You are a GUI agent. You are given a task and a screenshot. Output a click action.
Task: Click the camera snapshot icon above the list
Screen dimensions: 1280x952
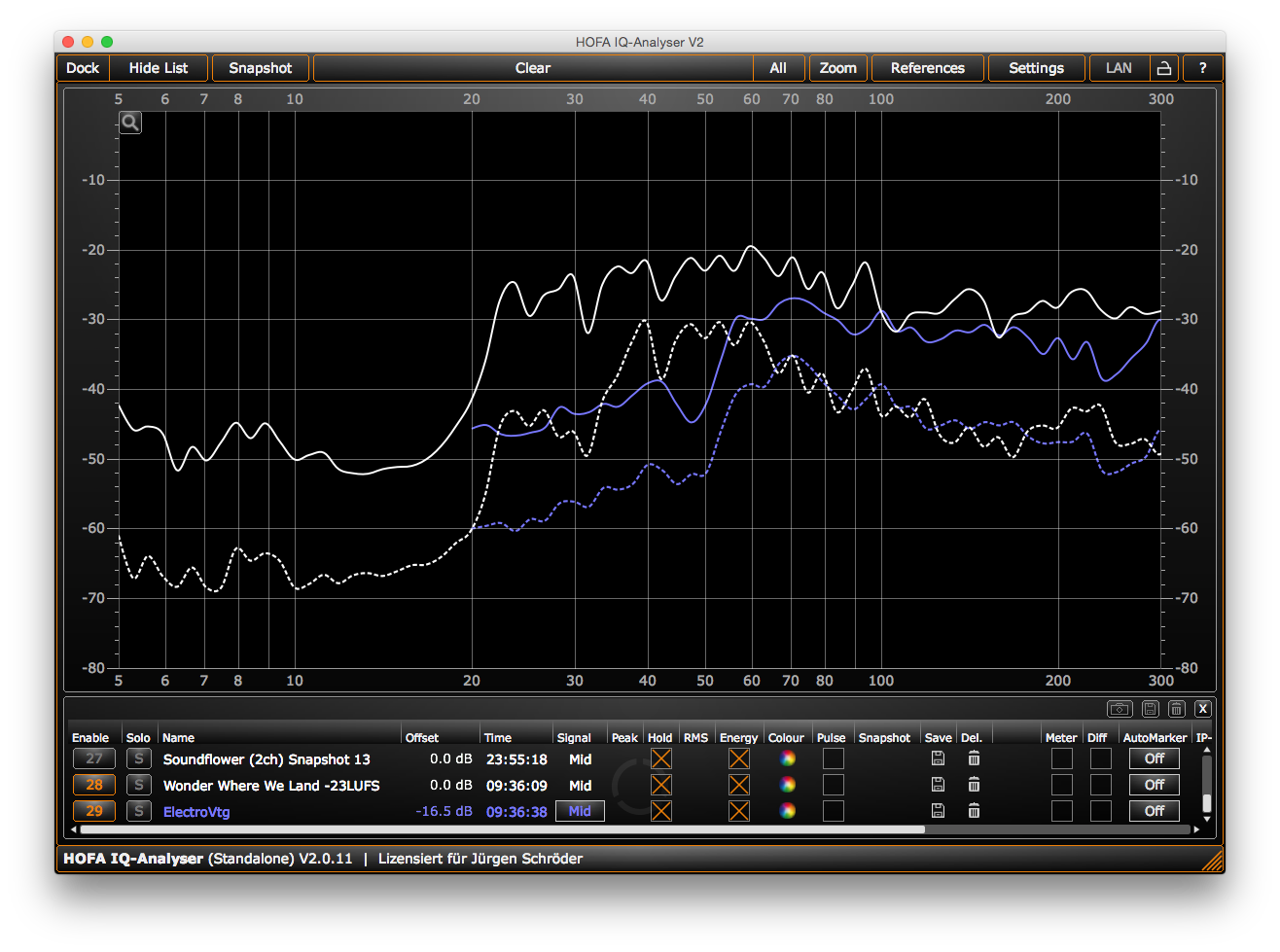[x=1119, y=709]
